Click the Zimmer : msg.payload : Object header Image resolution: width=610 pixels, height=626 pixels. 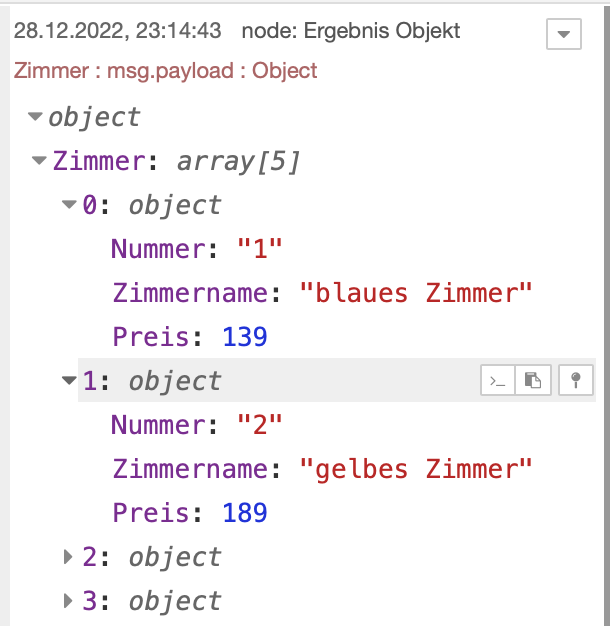pyautogui.click(x=166, y=71)
